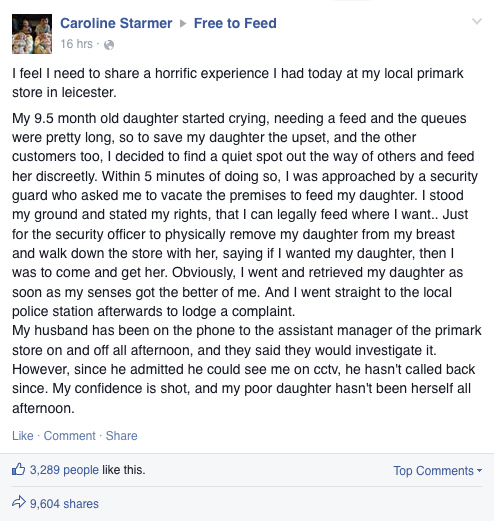Open Caroline Starmer's profile picture
This screenshot has width=494, height=521.
point(32,34)
